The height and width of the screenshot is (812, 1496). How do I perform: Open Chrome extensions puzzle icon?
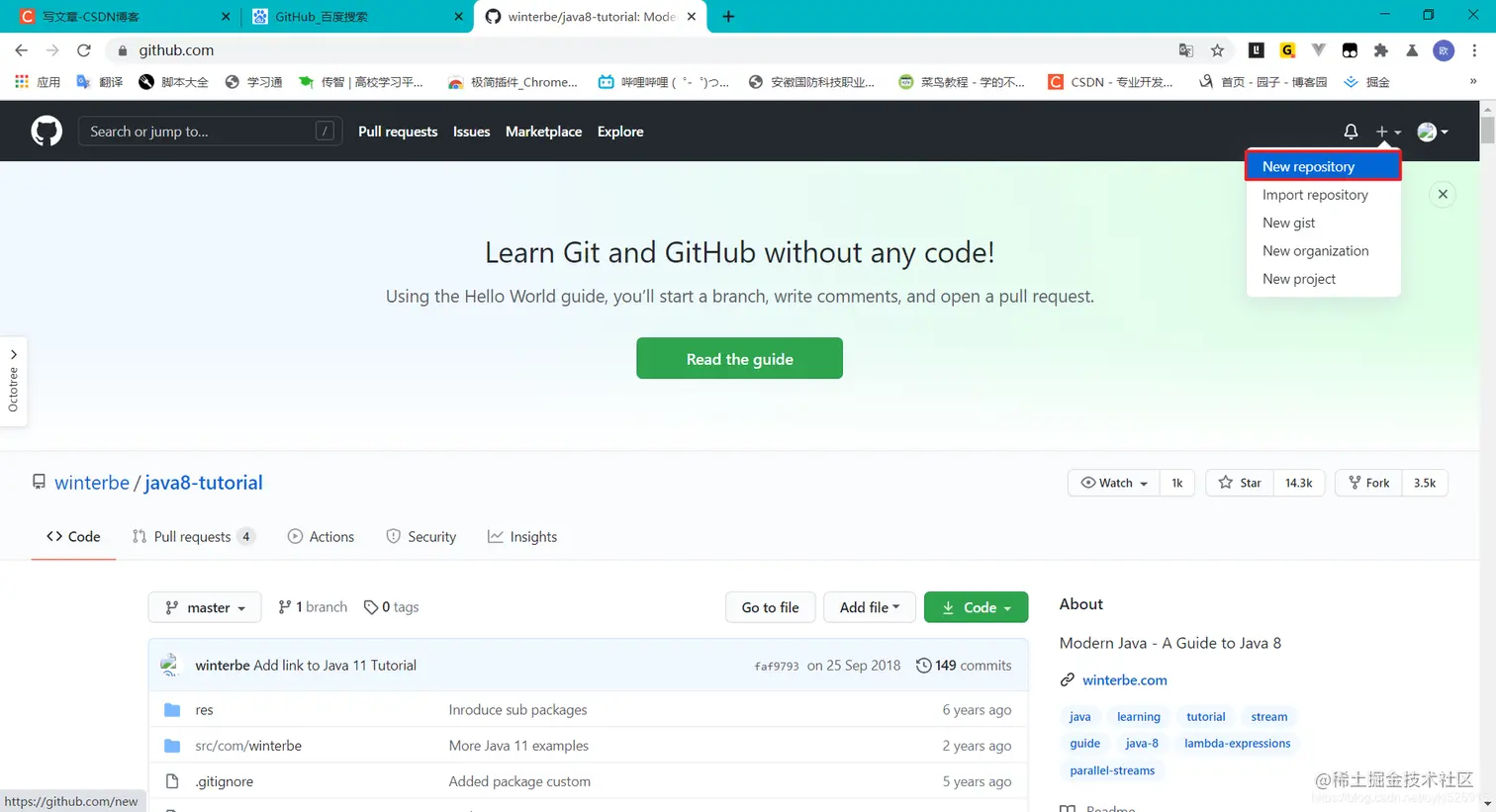1381,50
